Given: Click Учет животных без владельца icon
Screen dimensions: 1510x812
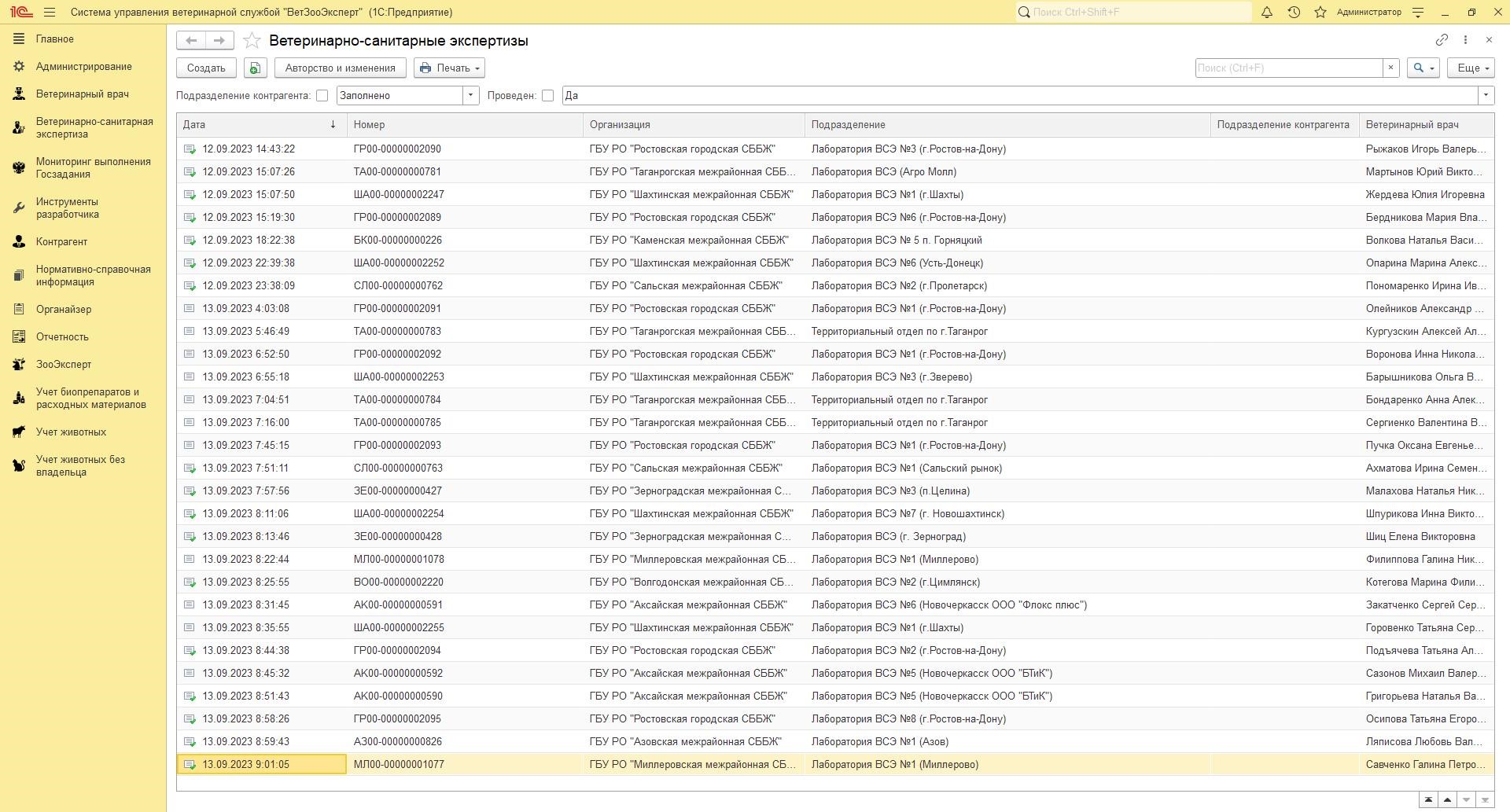Looking at the screenshot, I should pyautogui.click(x=19, y=465).
